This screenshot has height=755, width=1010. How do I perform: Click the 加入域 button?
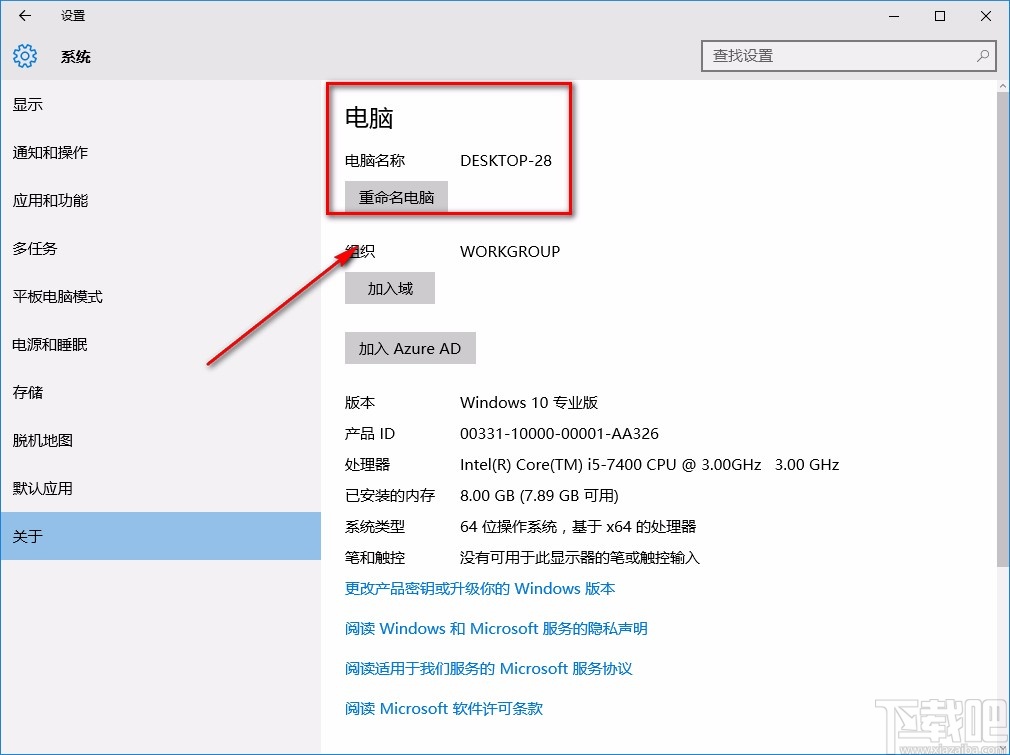389,287
